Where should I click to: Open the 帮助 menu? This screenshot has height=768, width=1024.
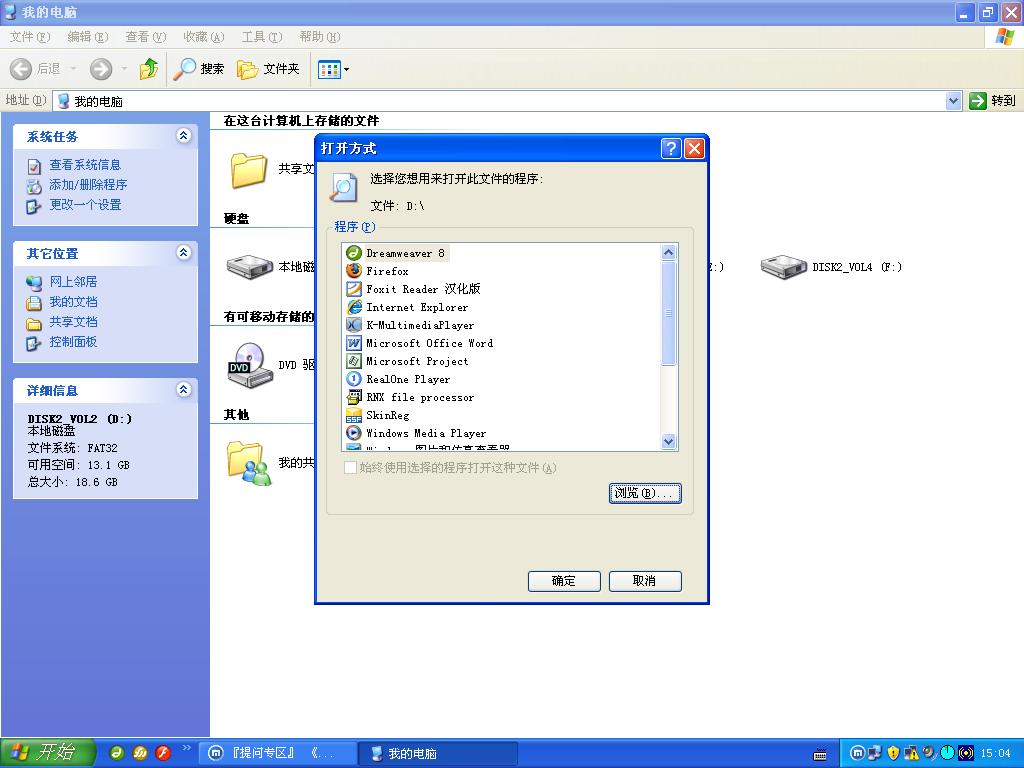(320, 37)
